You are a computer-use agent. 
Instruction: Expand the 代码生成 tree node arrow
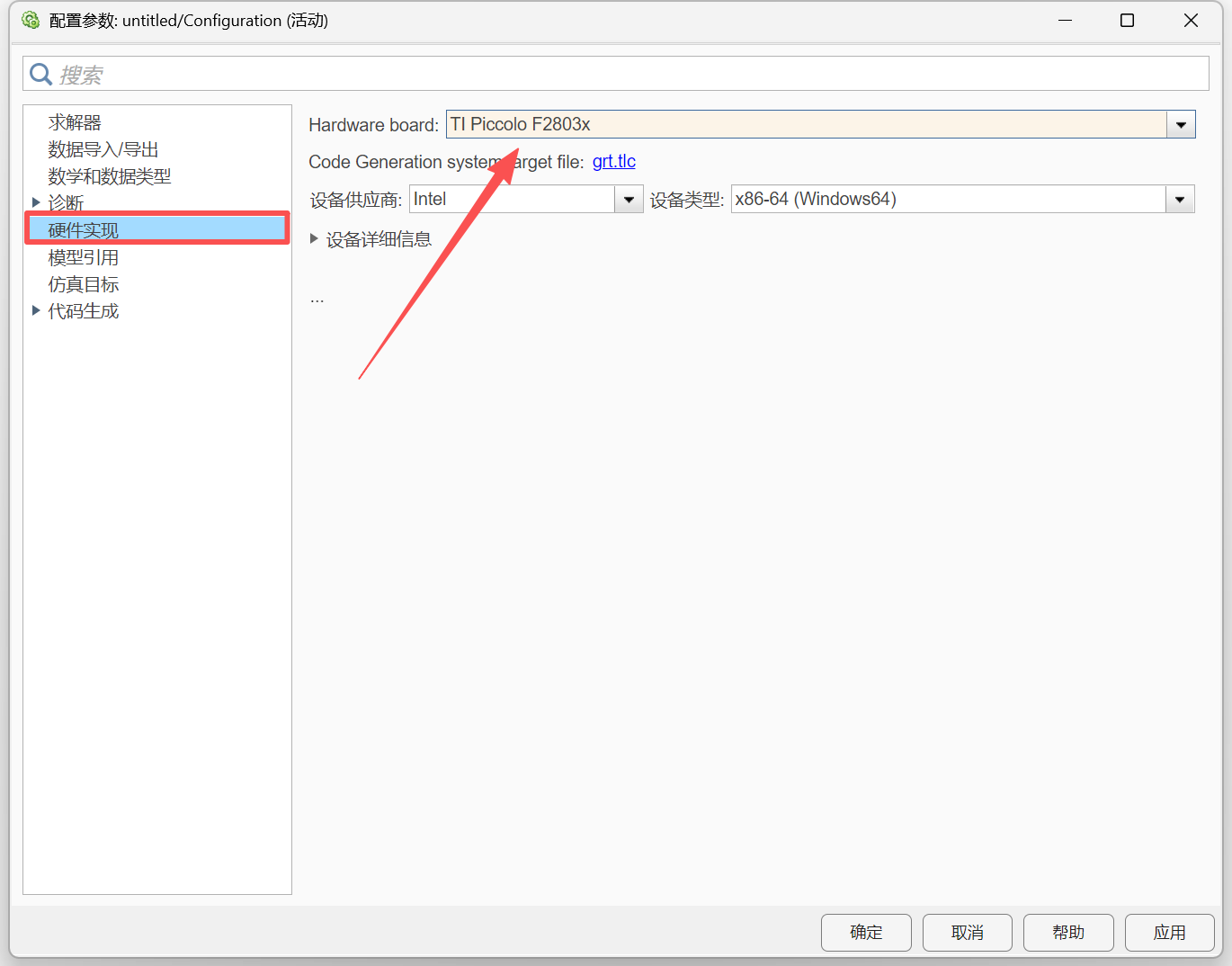(36, 310)
